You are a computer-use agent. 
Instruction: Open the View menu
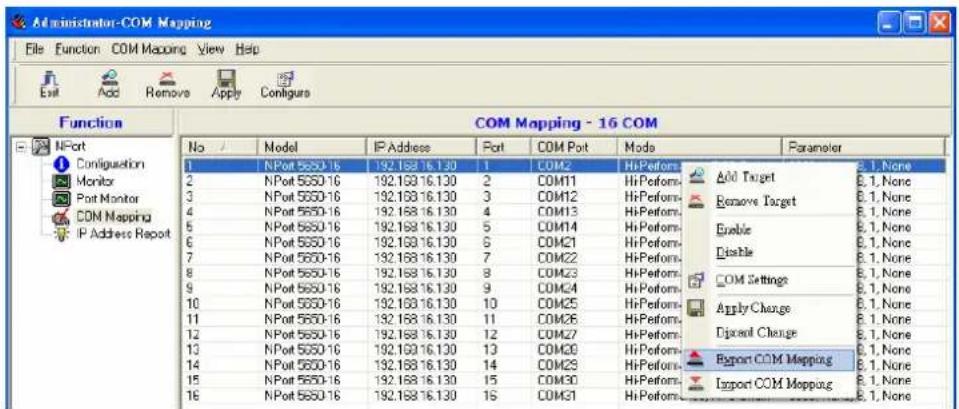pyautogui.click(x=210, y=48)
